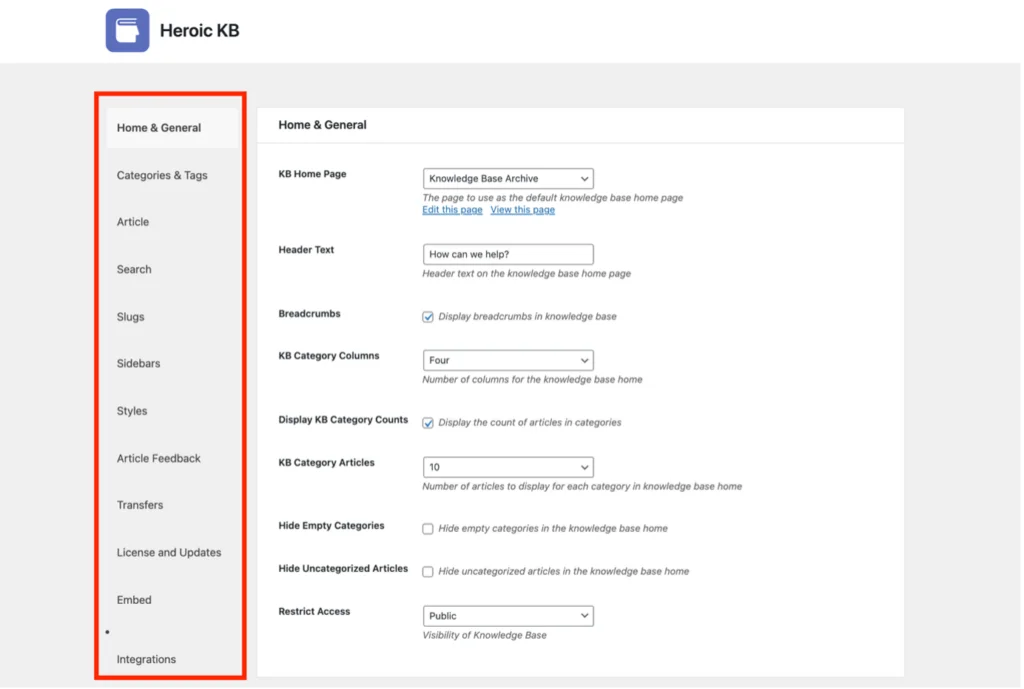Screen dimensions: 1024x689
Task: Click the Heroic KB title text
Action: click(200, 31)
